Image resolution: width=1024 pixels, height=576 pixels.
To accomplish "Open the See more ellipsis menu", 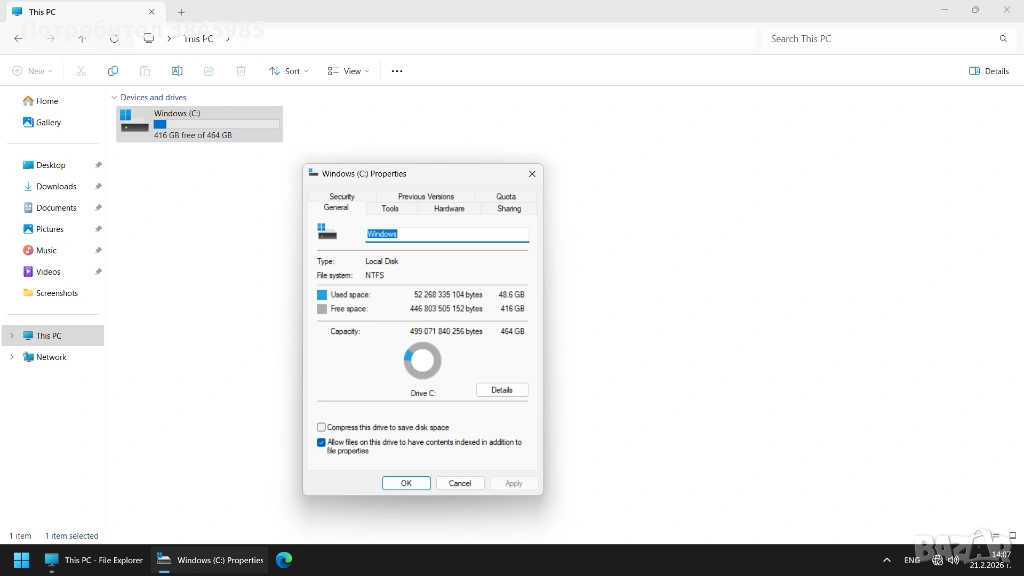I will coord(397,71).
